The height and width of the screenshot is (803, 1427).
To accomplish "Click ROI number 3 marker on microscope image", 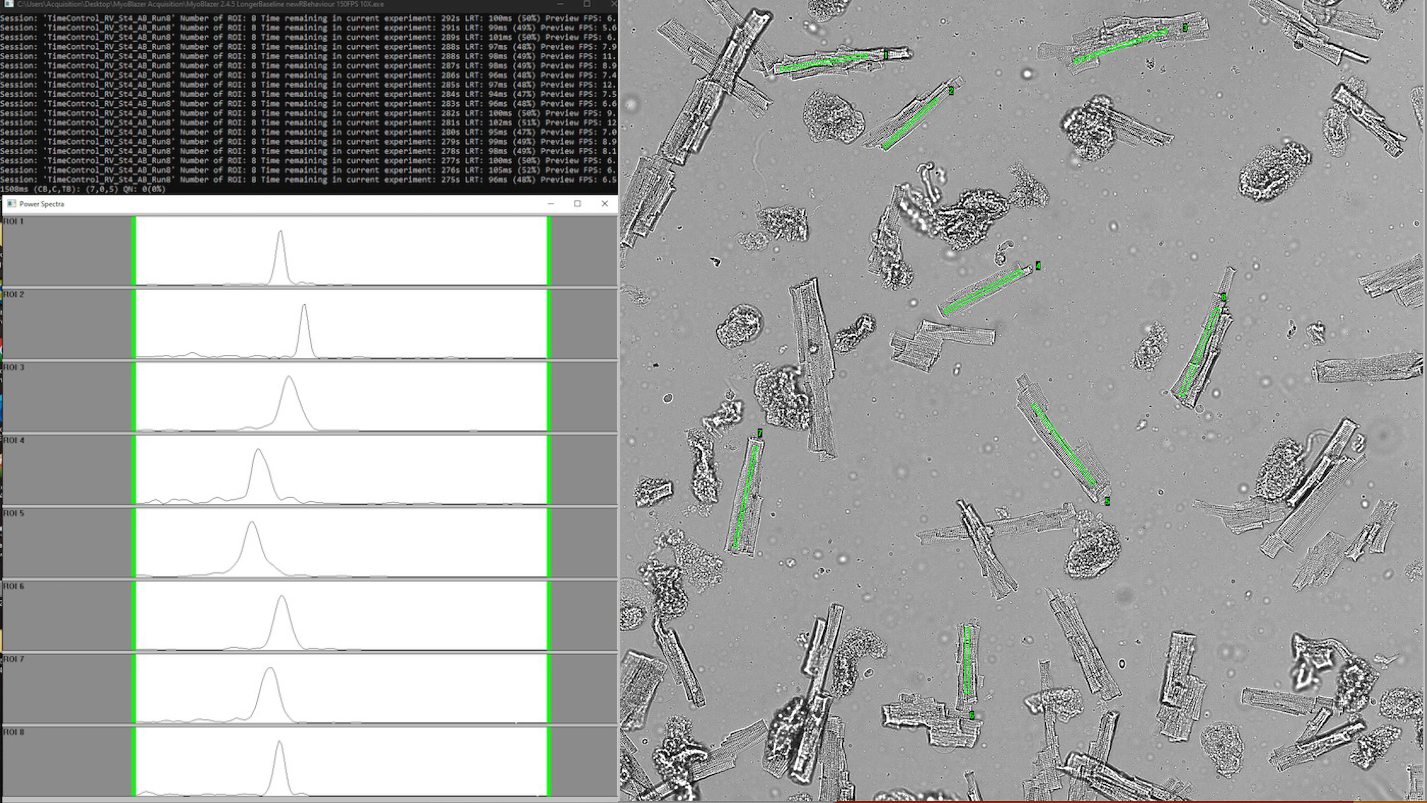I will coord(1185,28).
